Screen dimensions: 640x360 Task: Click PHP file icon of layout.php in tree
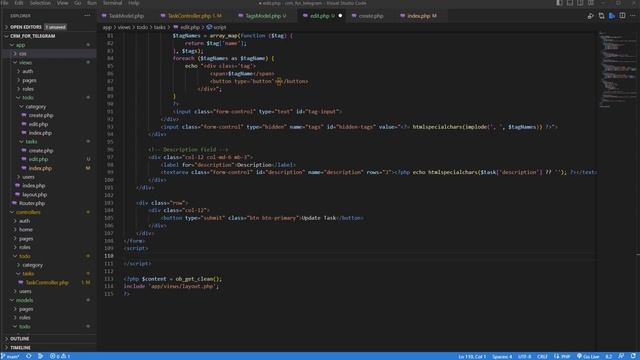pyautogui.click(x=18, y=195)
